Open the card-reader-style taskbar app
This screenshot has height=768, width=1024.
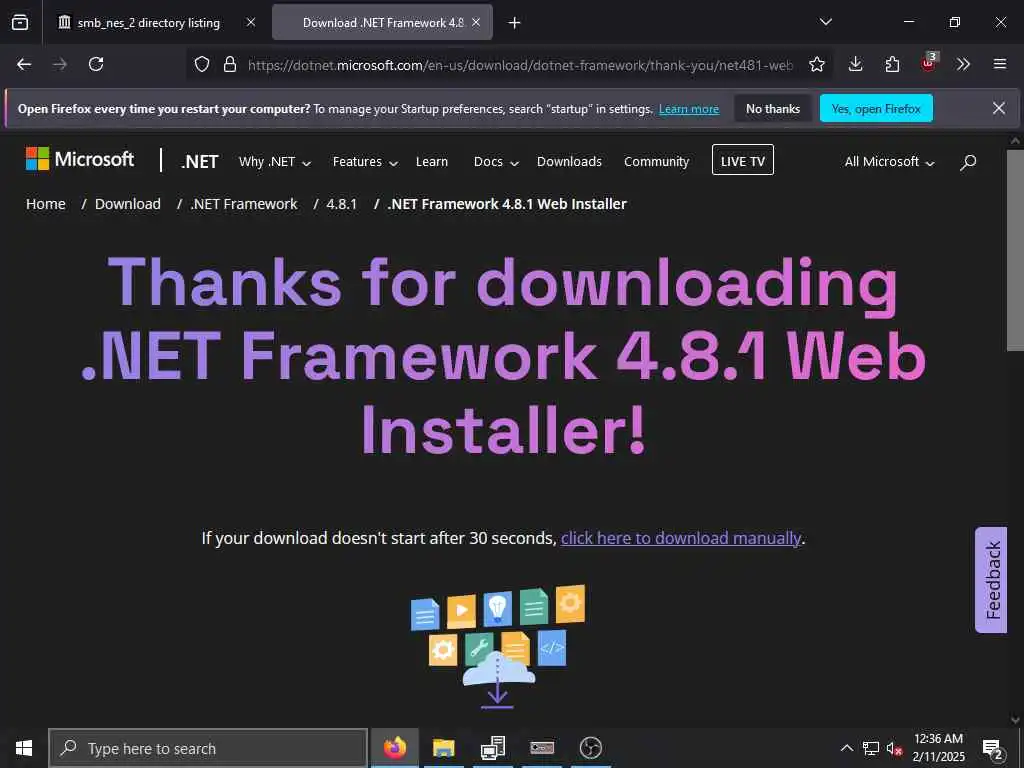(541, 748)
